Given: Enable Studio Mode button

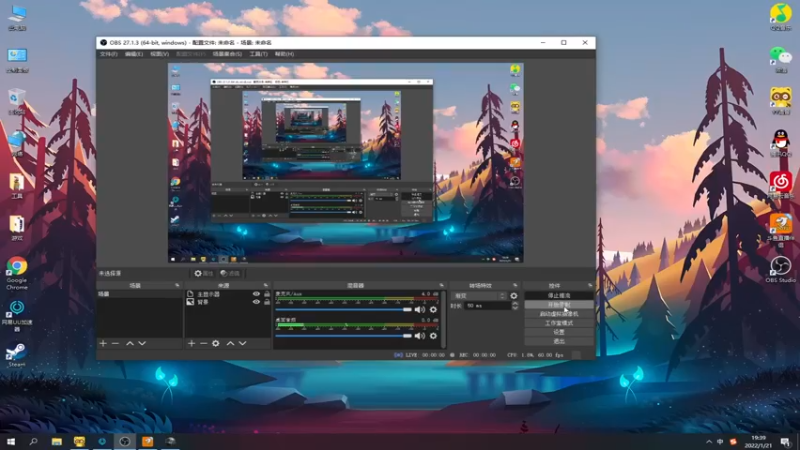Looking at the screenshot, I should tap(559, 323).
